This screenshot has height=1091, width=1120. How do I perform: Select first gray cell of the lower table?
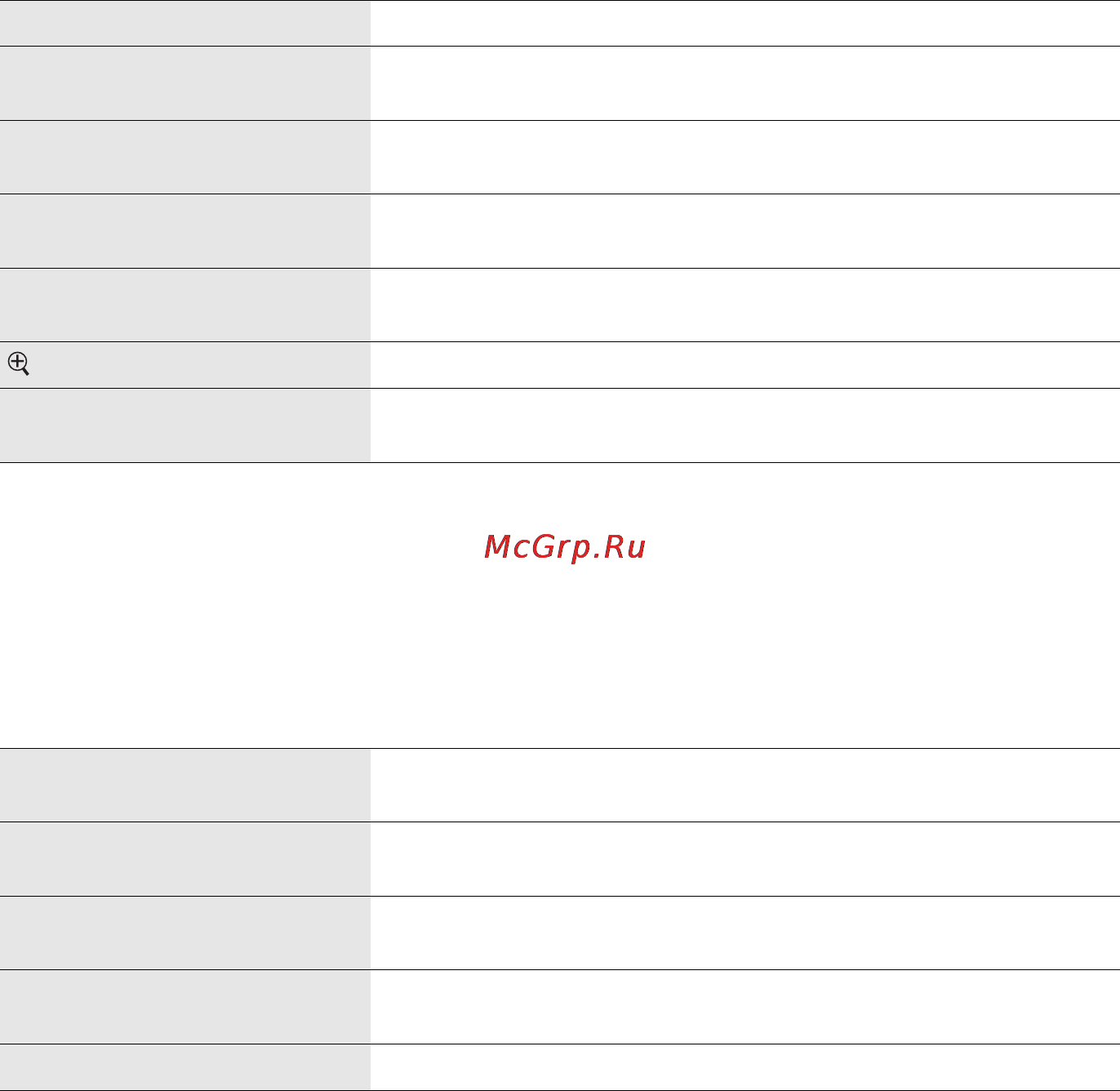(x=185, y=785)
